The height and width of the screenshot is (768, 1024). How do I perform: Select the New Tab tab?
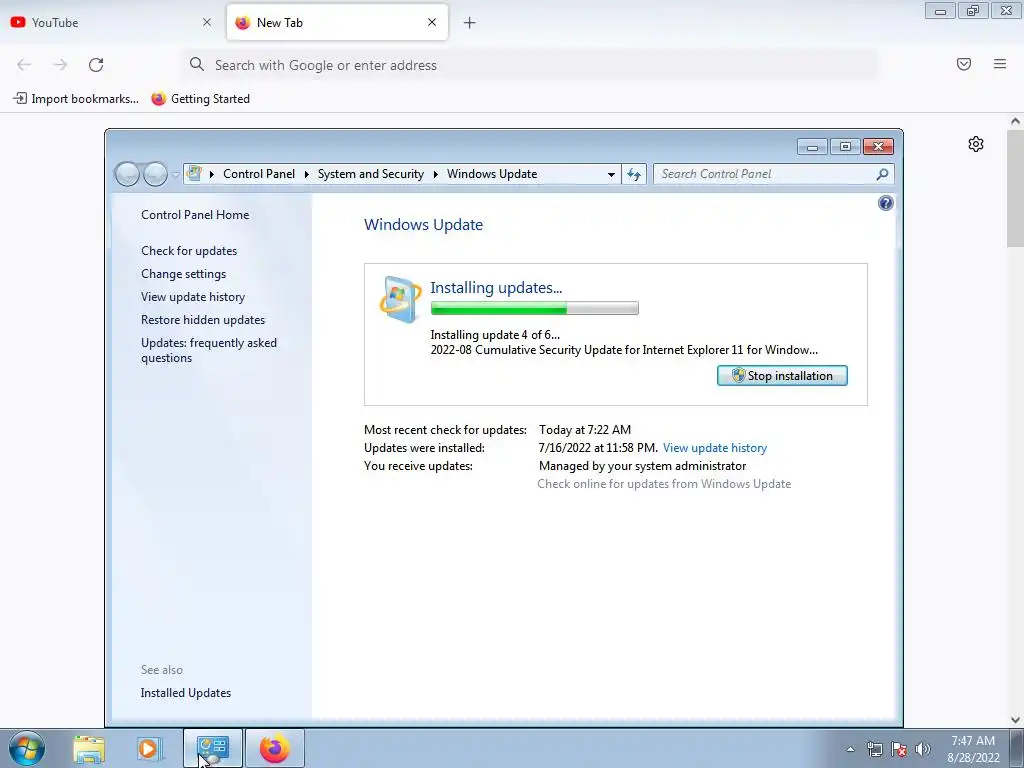pyautogui.click(x=337, y=22)
